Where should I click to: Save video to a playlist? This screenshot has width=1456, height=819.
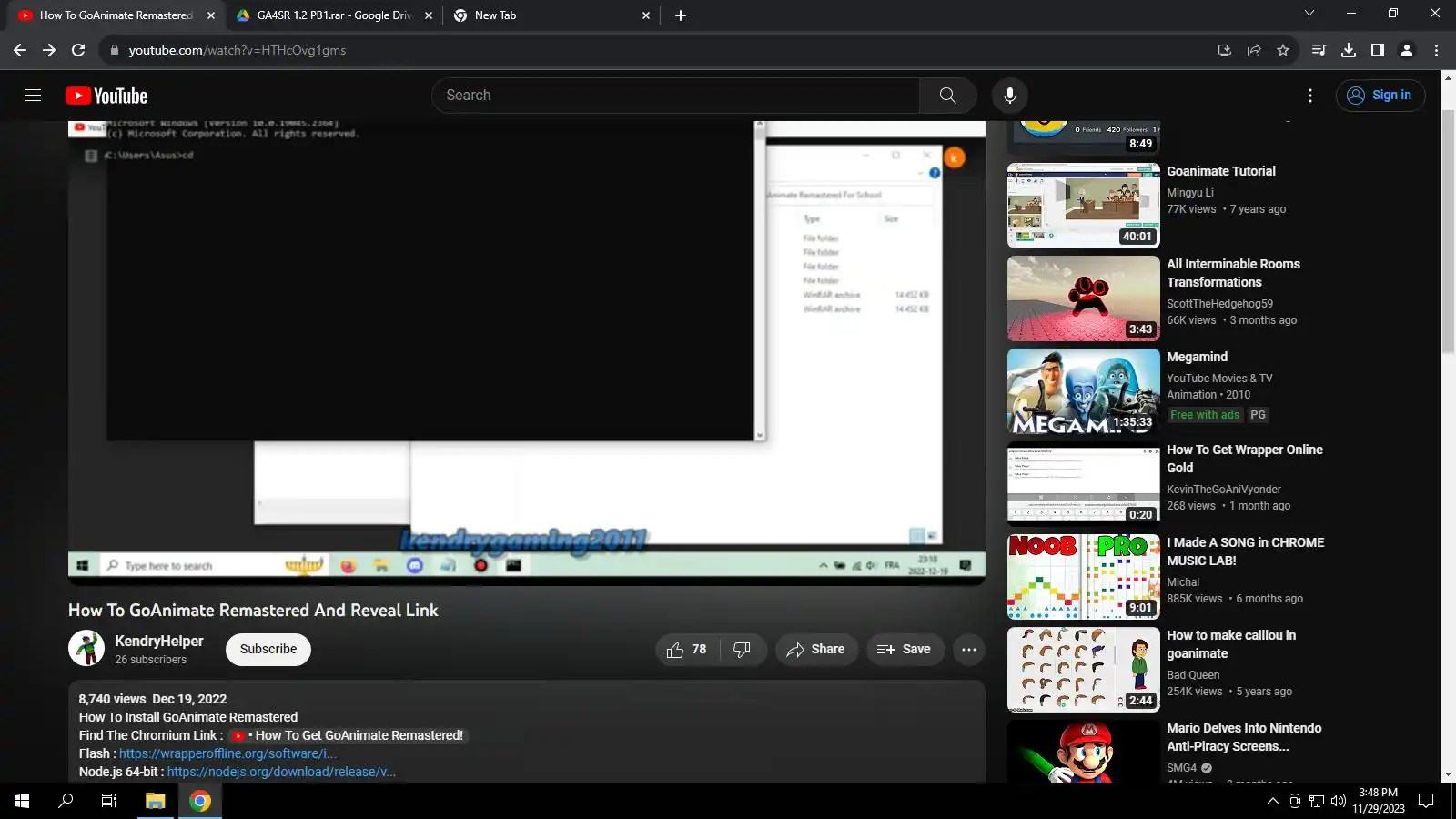tap(904, 650)
